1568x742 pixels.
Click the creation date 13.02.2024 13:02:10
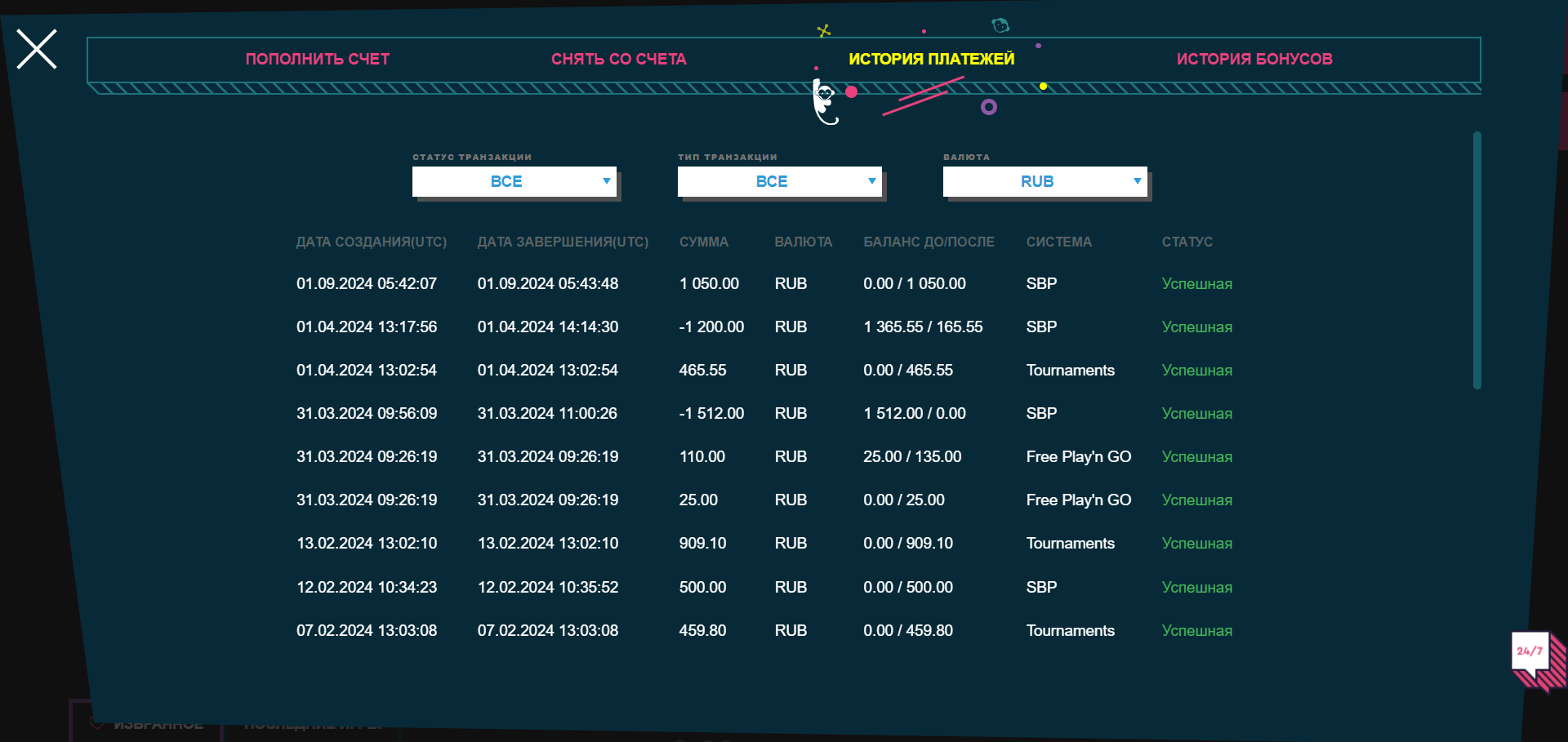click(x=367, y=543)
